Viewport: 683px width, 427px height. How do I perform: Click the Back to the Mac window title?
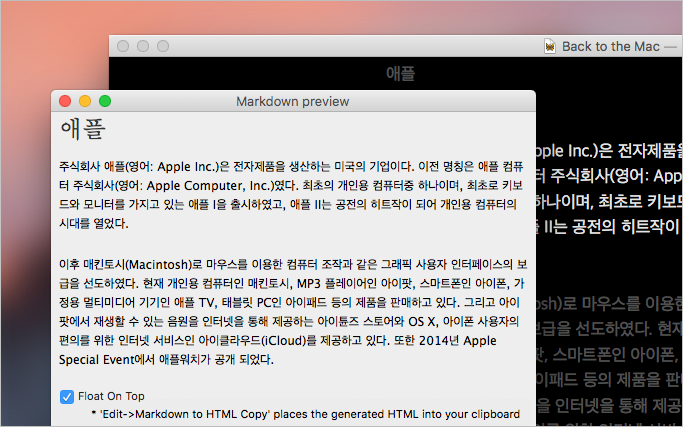[x=611, y=46]
